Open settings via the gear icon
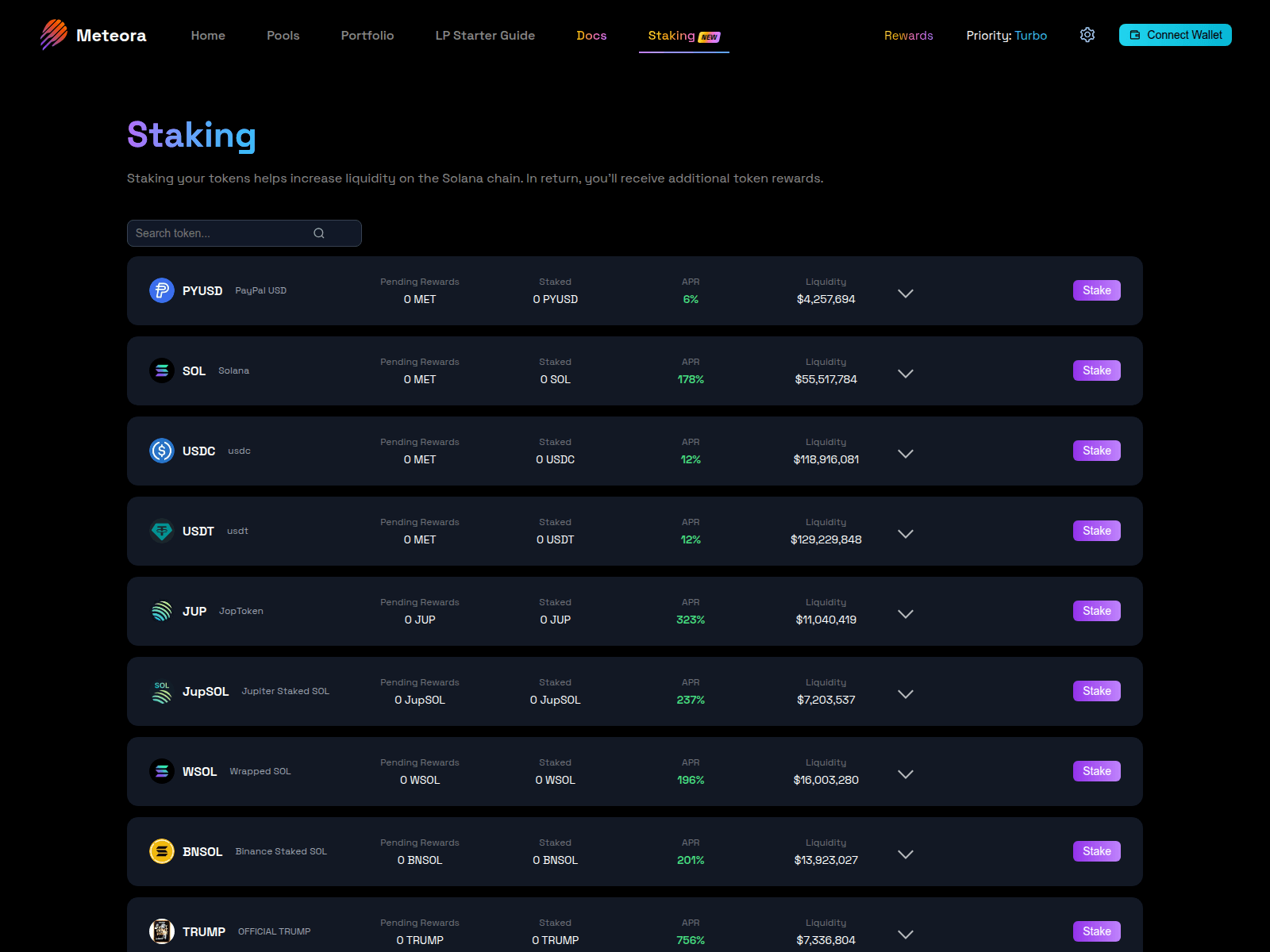 point(1087,34)
